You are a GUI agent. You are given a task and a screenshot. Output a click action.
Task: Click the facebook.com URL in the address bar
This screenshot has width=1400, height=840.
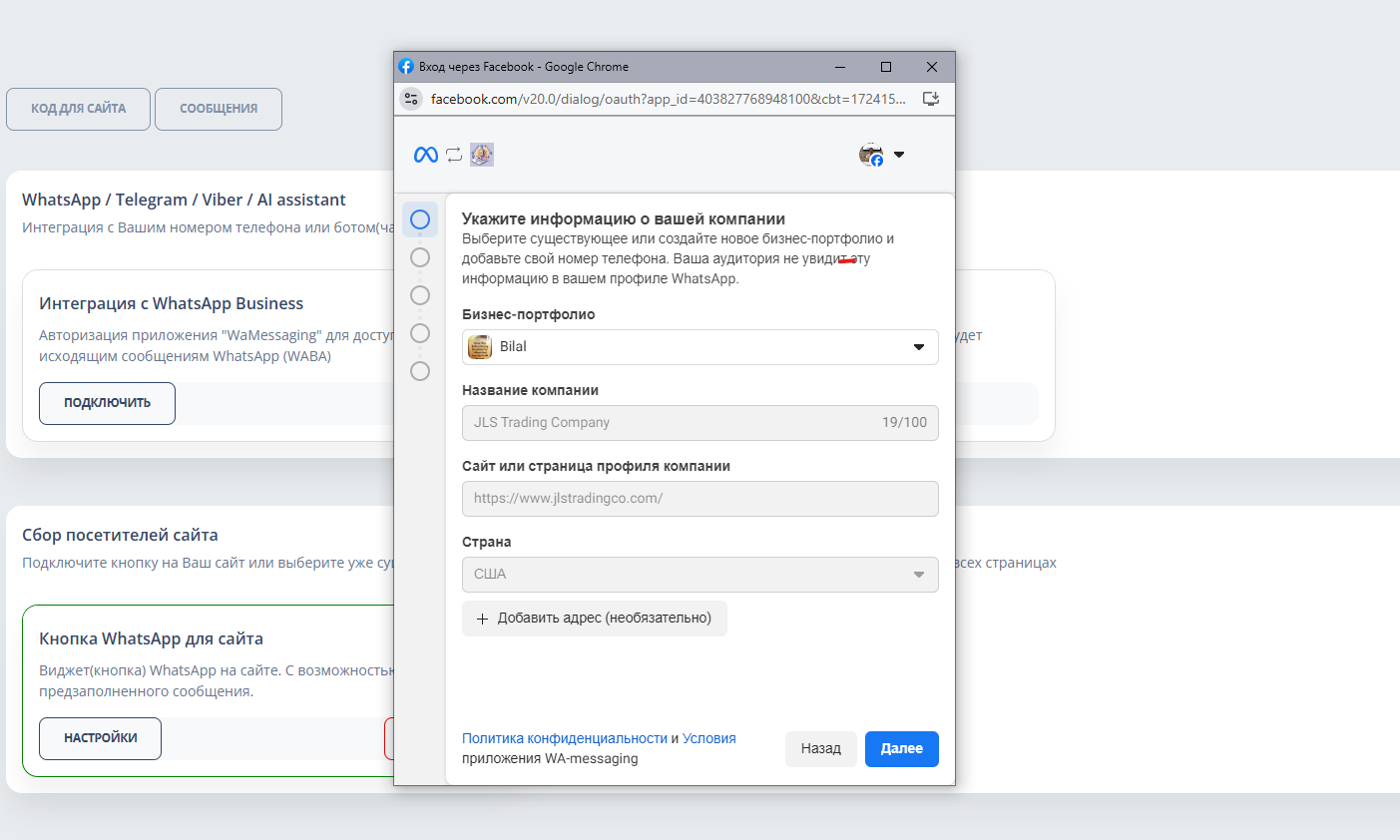point(668,99)
